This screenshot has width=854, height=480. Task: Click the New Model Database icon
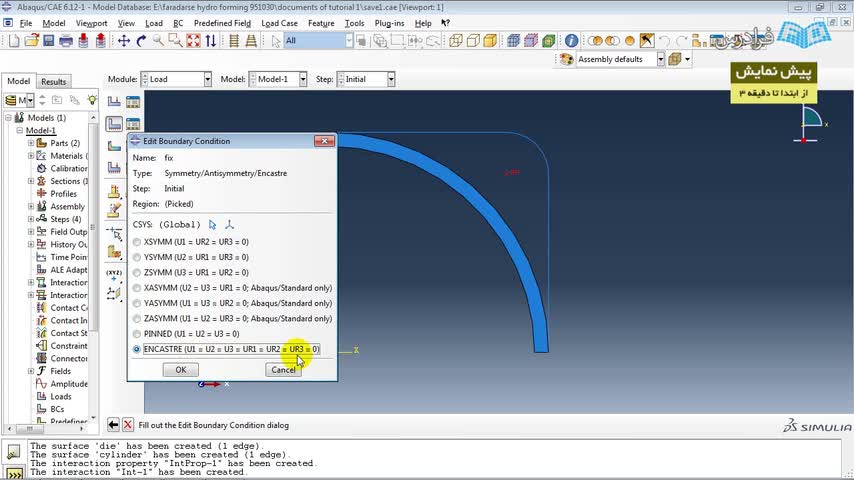(x=14, y=41)
